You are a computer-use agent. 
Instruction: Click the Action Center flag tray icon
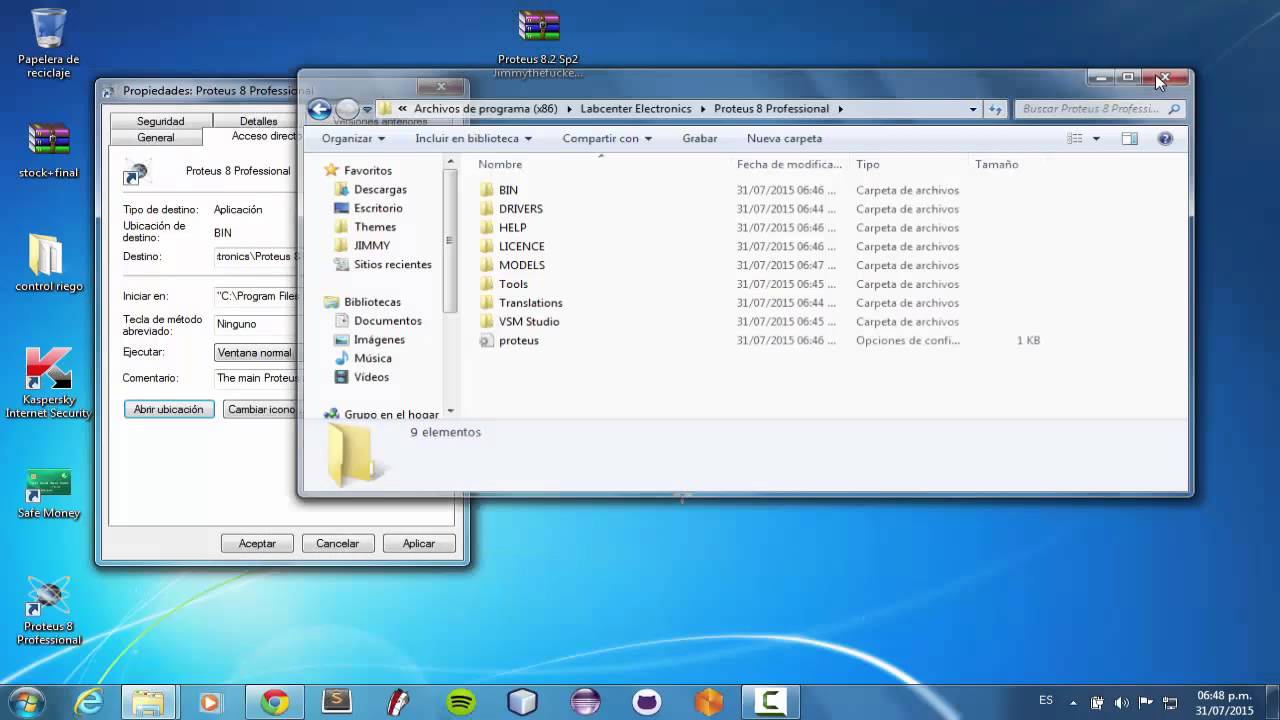[1146, 703]
